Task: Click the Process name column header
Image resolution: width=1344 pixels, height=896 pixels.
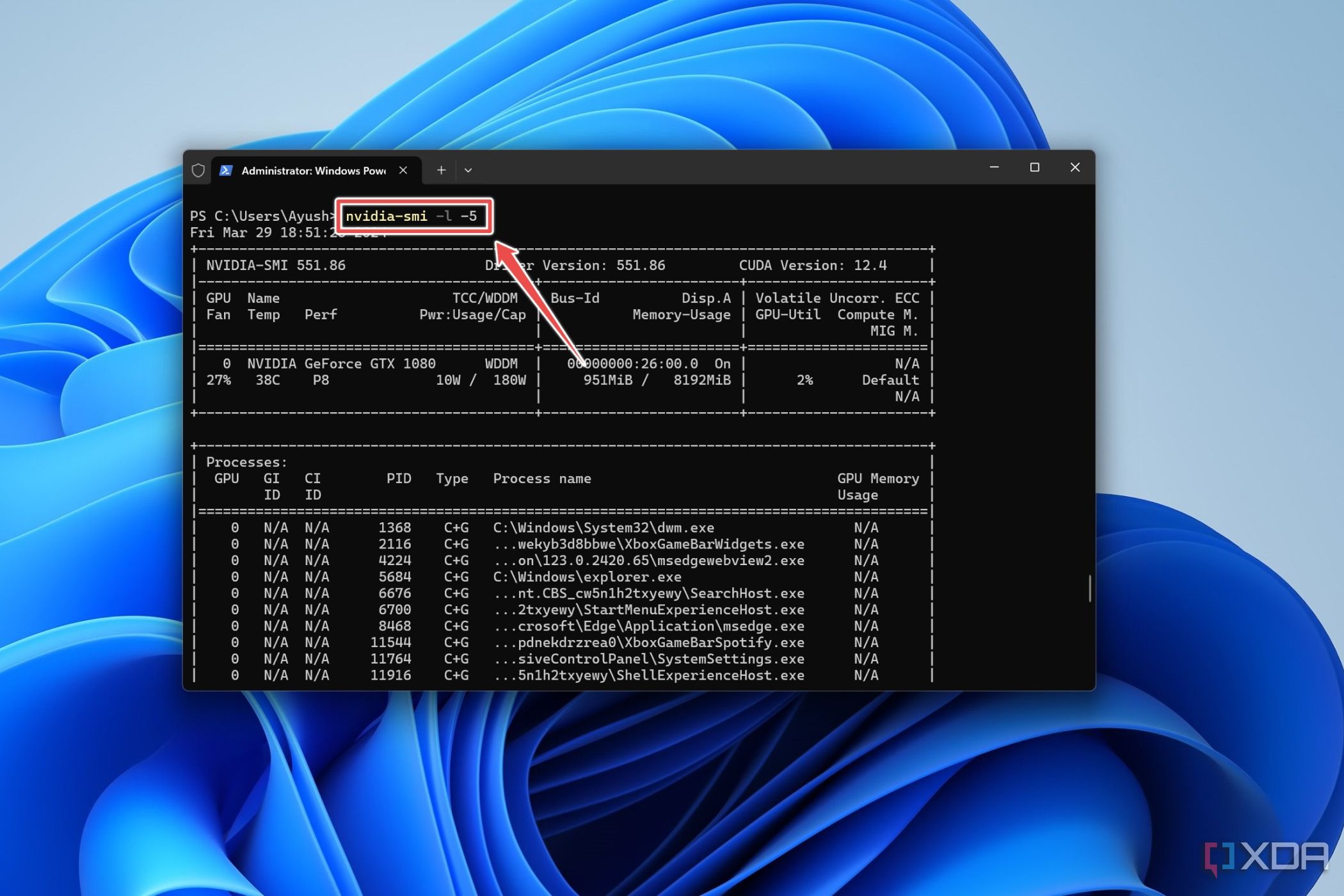Action: click(542, 479)
